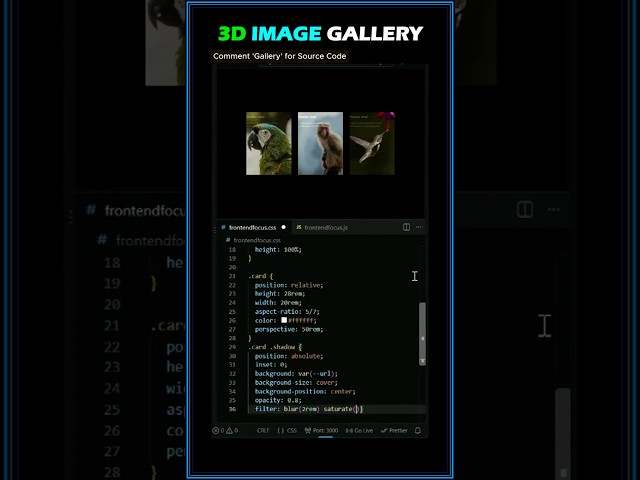Viewport: 640px width, 480px height.
Task: Select the monkey image card
Action: click(x=320, y=143)
